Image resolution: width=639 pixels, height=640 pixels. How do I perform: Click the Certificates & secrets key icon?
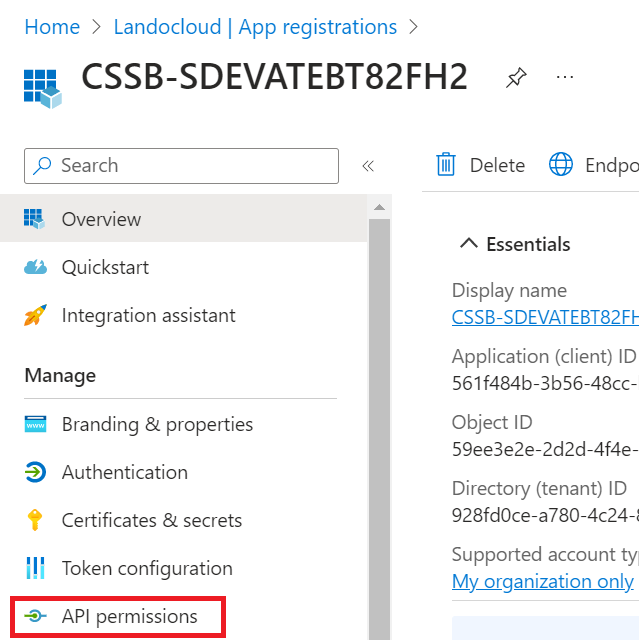click(35, 520)
